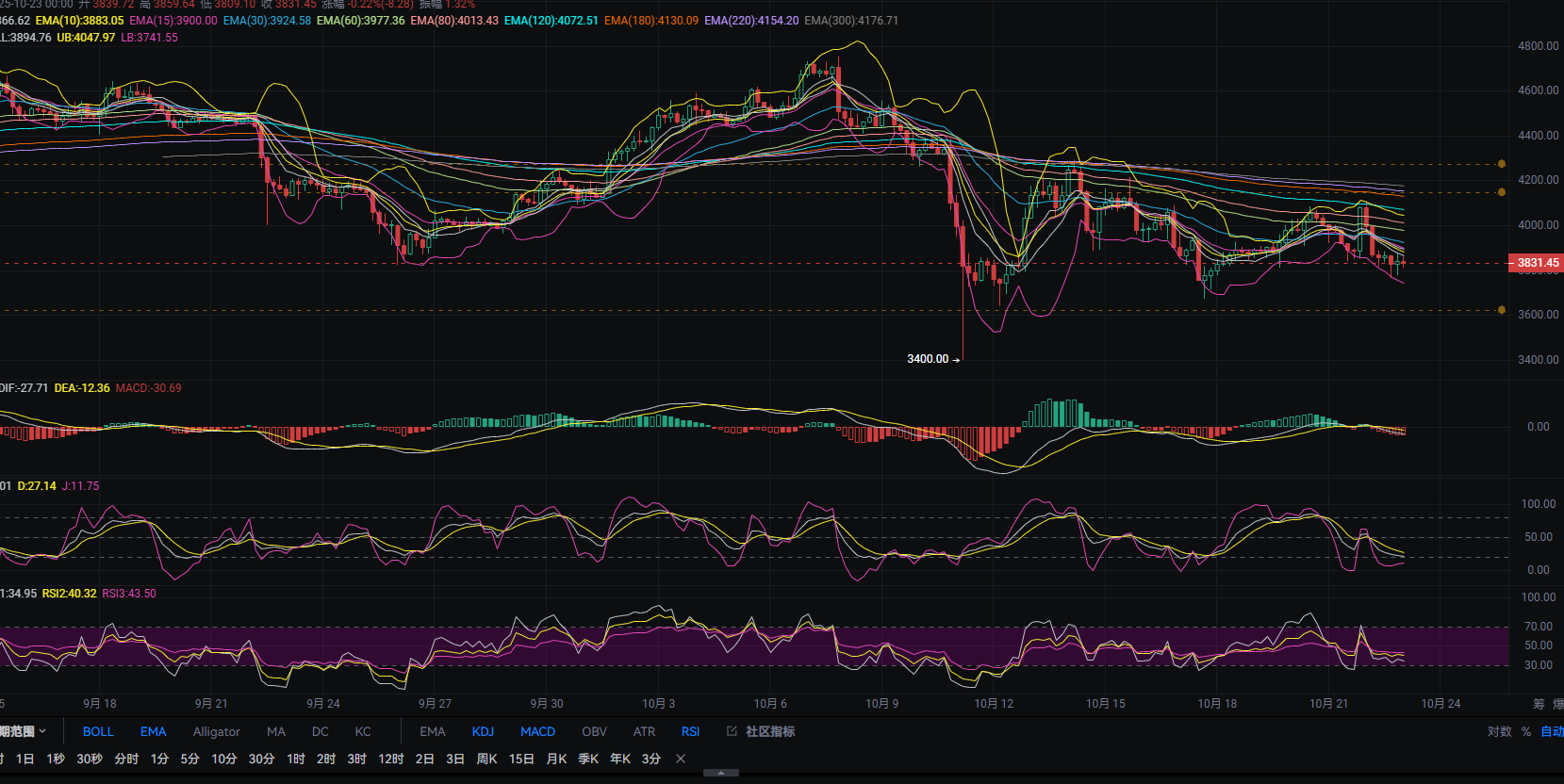This screenshot has height=784, width=1564.
Task: Switch chart to the 1日 timeframe
Action: point(25,759)
